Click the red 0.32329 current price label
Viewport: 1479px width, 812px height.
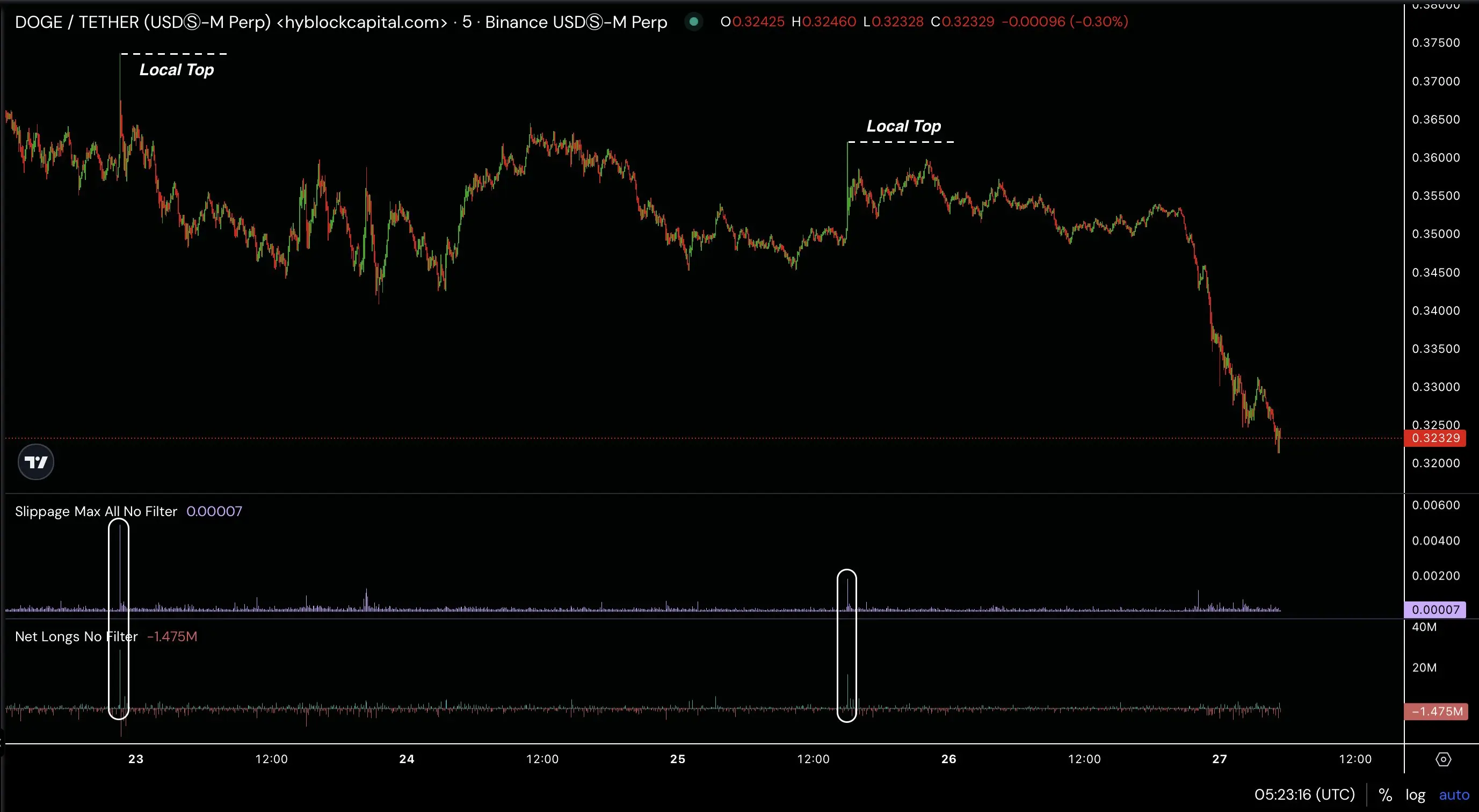1435,438
